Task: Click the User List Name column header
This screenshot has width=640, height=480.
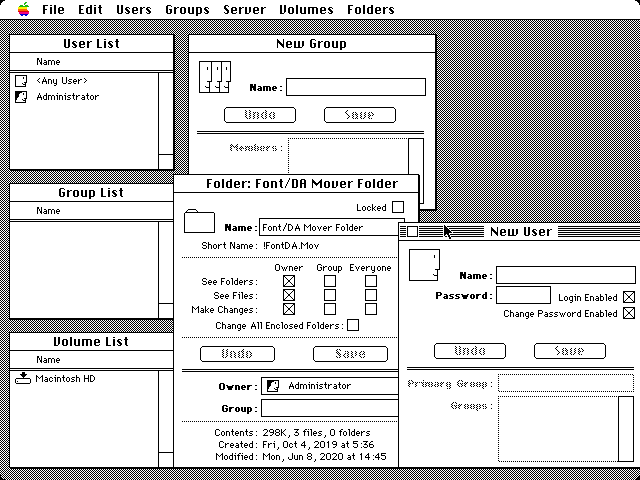Action: point(48,62)
